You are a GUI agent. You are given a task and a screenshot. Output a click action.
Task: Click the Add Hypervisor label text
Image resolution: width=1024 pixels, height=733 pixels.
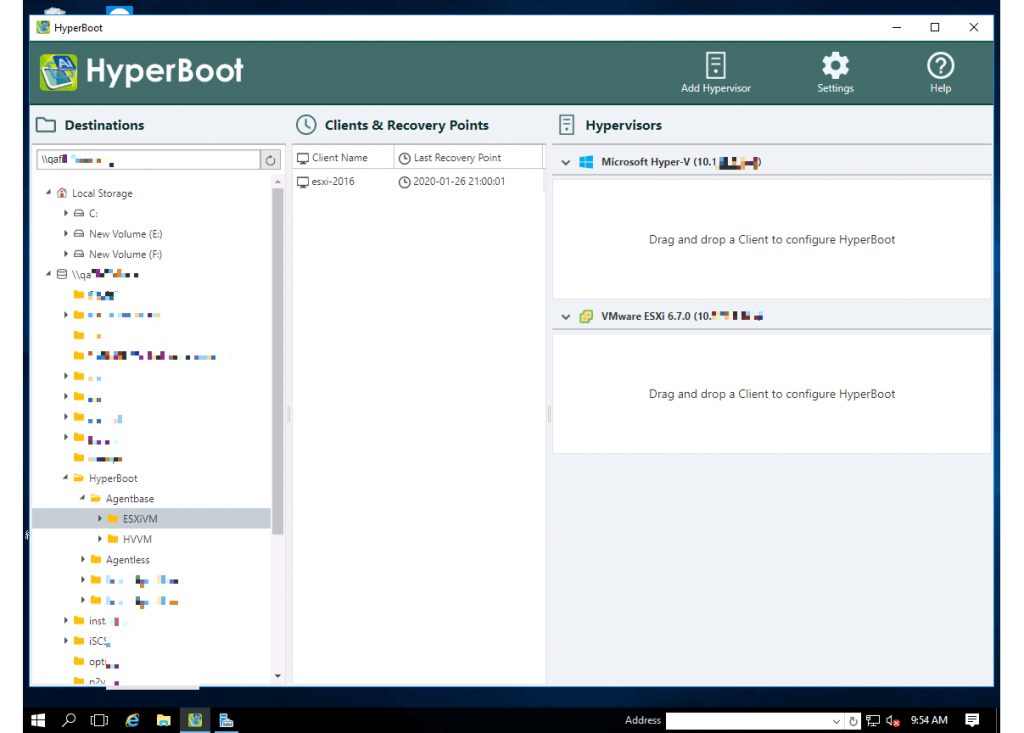coord(715,88)
